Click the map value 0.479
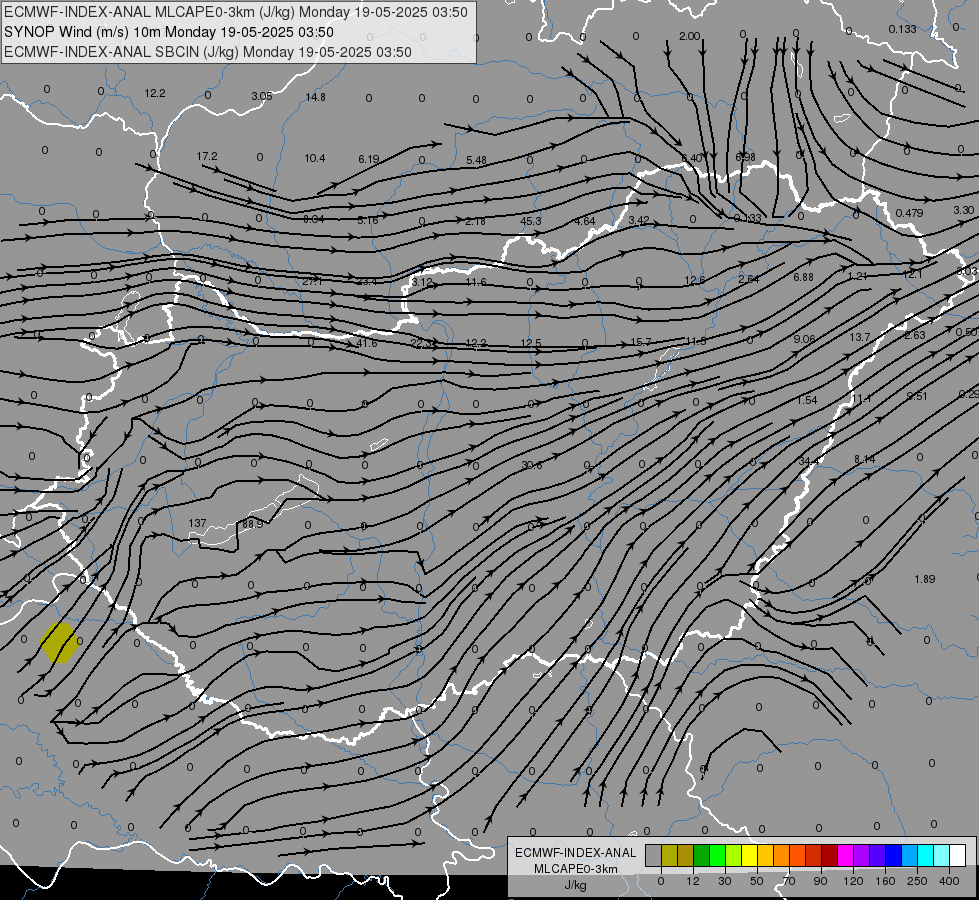Screen dimensions: 979x900 pos(909,213)
